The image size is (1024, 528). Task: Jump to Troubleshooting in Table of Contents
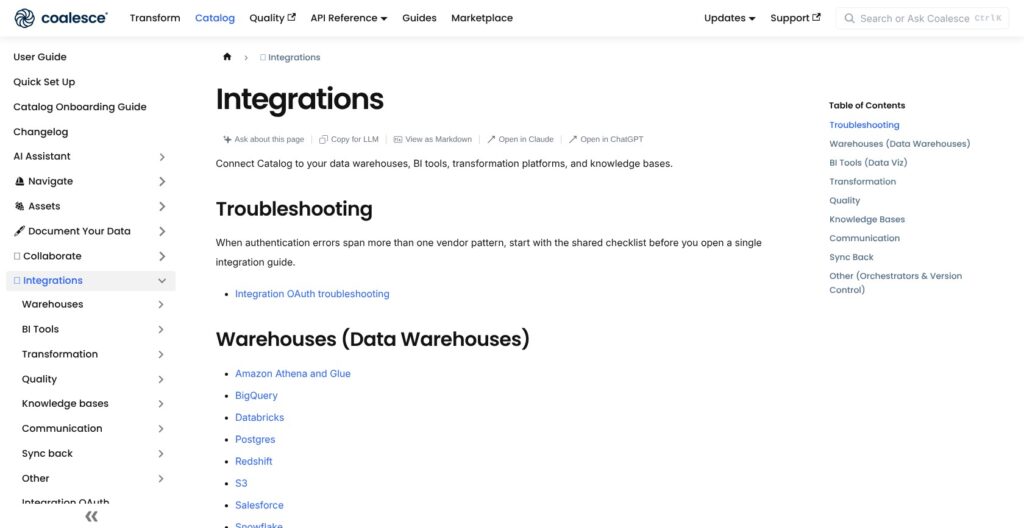pyautogui.click(x=864, y=124)
